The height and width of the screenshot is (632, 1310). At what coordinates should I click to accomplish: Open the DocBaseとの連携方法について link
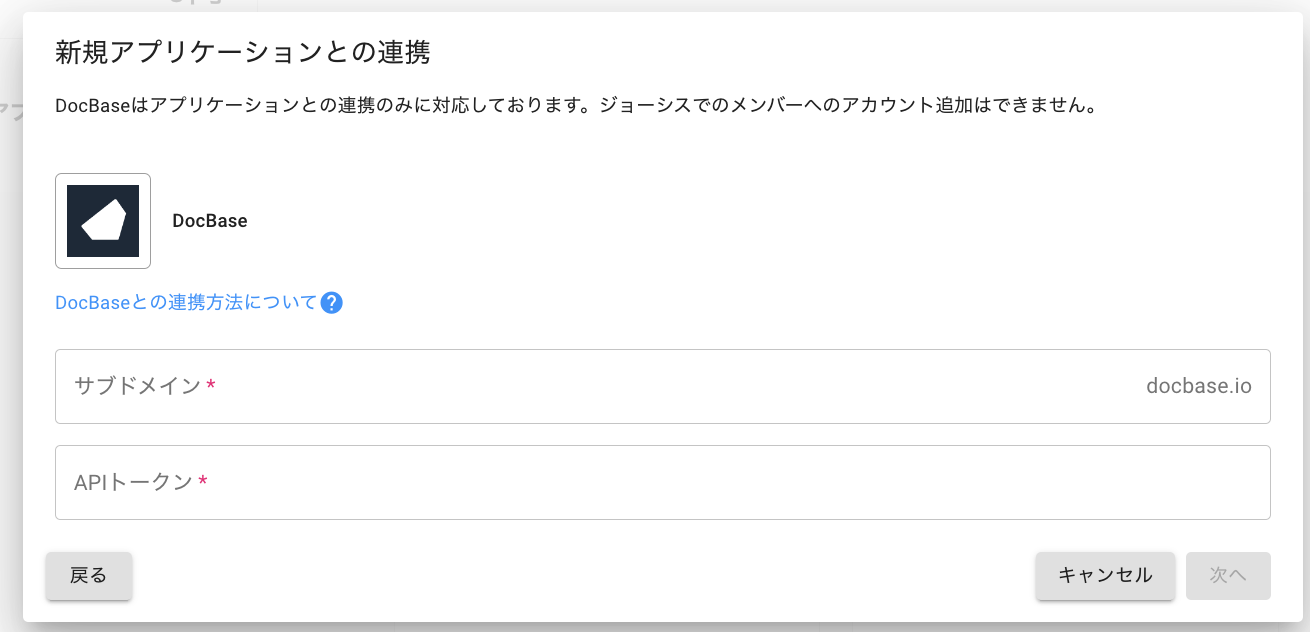(186, 303)
